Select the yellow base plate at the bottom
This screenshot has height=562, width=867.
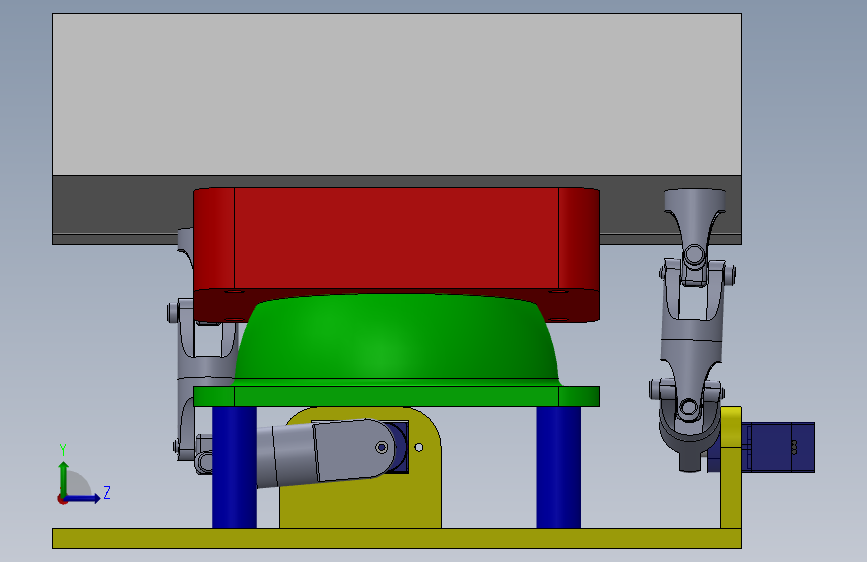click(x=396, y=539)
